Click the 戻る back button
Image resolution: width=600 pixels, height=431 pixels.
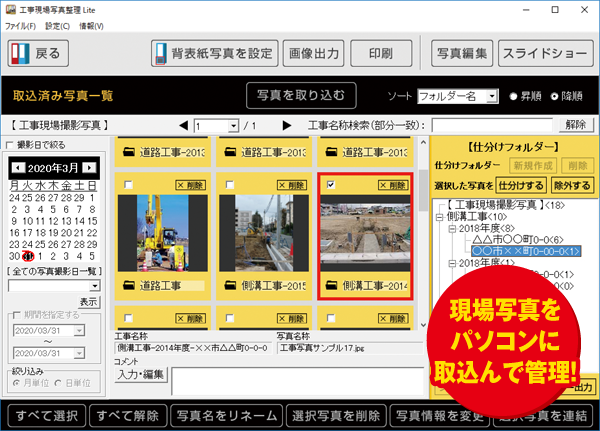point(38,53)
